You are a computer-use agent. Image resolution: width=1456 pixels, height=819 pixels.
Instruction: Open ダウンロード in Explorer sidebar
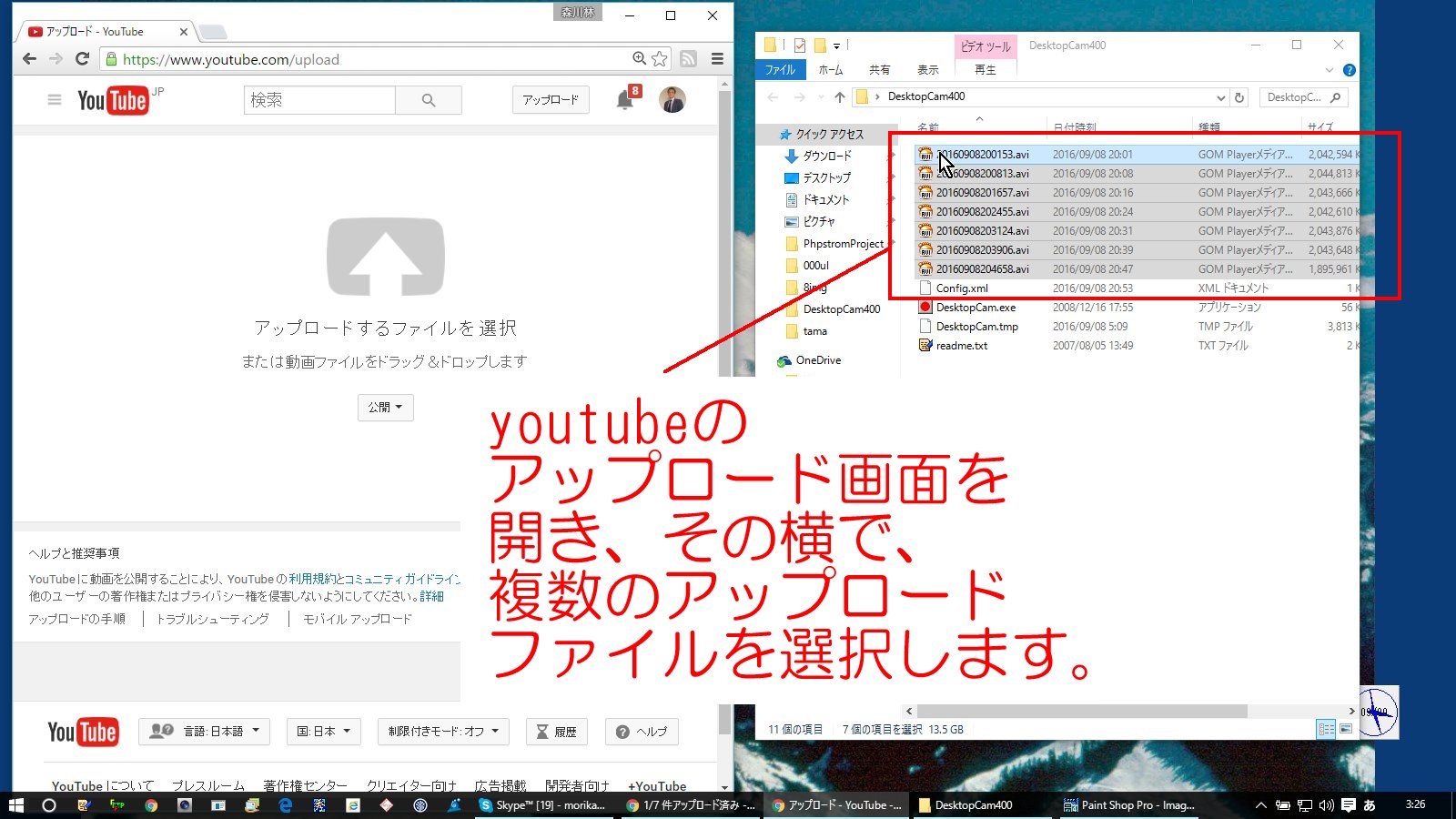[827, 156]
